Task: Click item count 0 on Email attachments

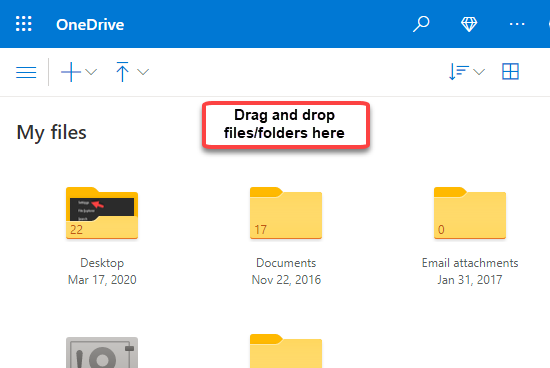Action: tap(441, 230)
